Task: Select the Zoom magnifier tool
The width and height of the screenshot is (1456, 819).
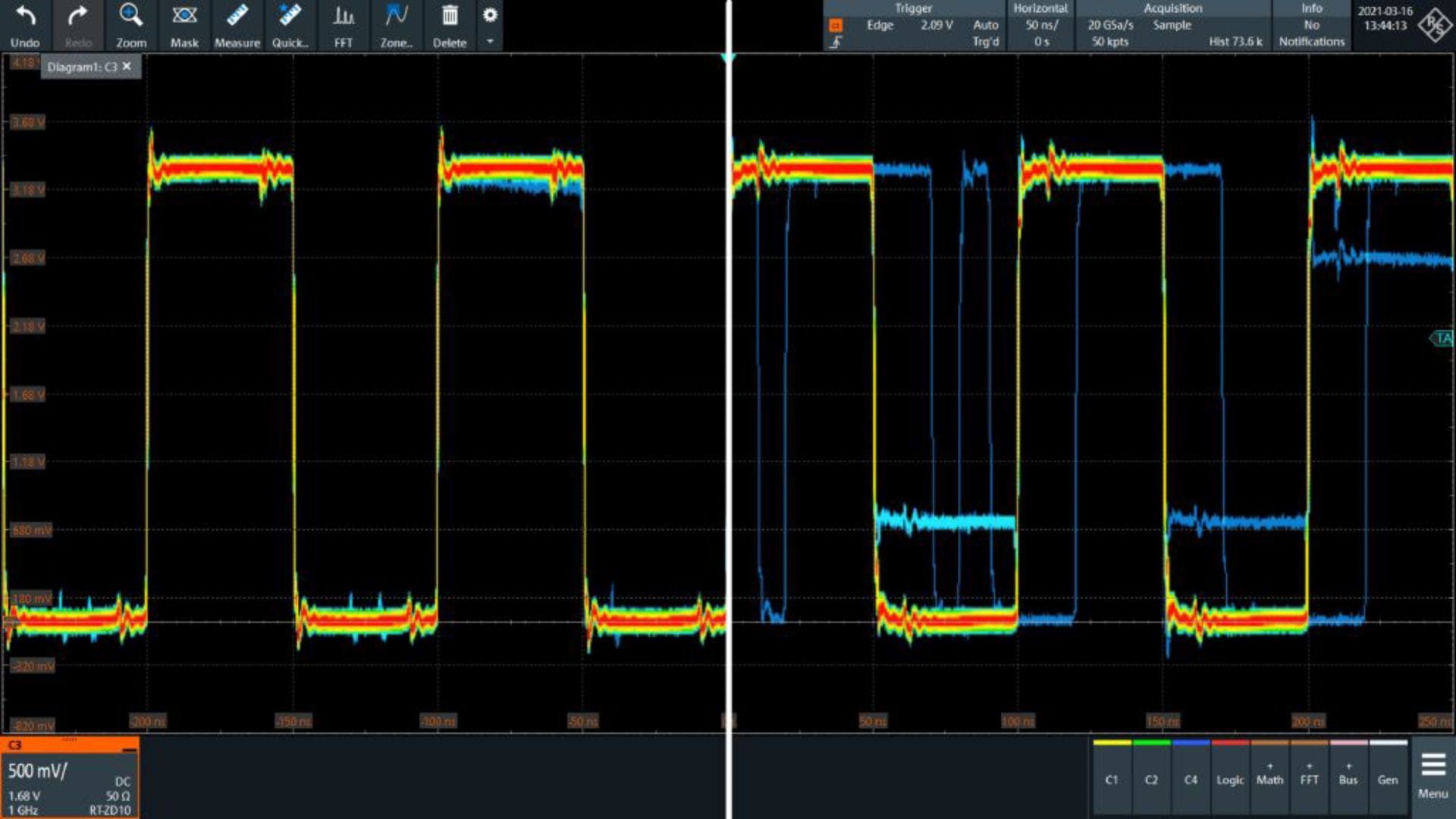Action: click(130, 17)
